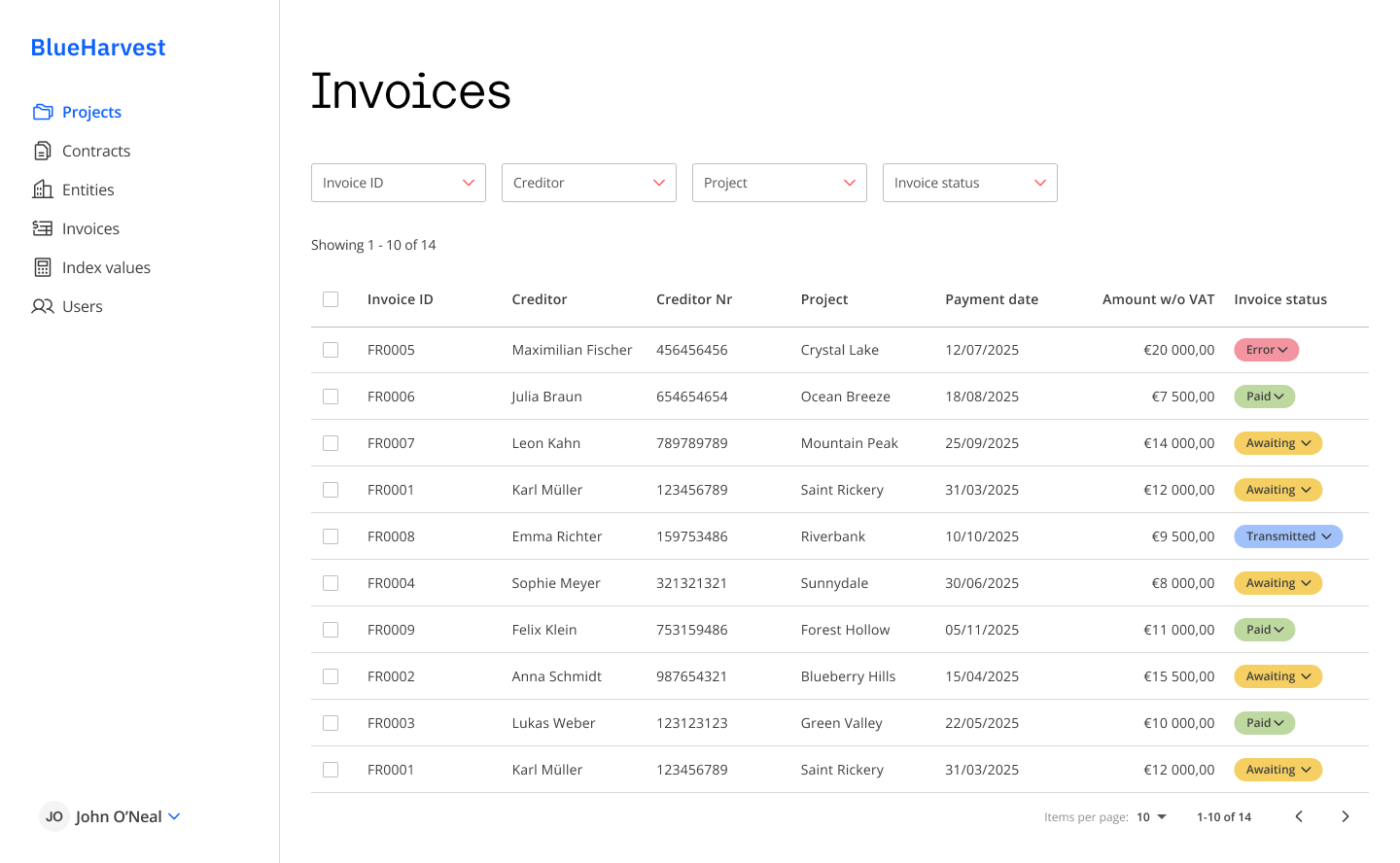Navigate to Index values section
This screenshot has width=1400, height=863.
pos(106,267)
